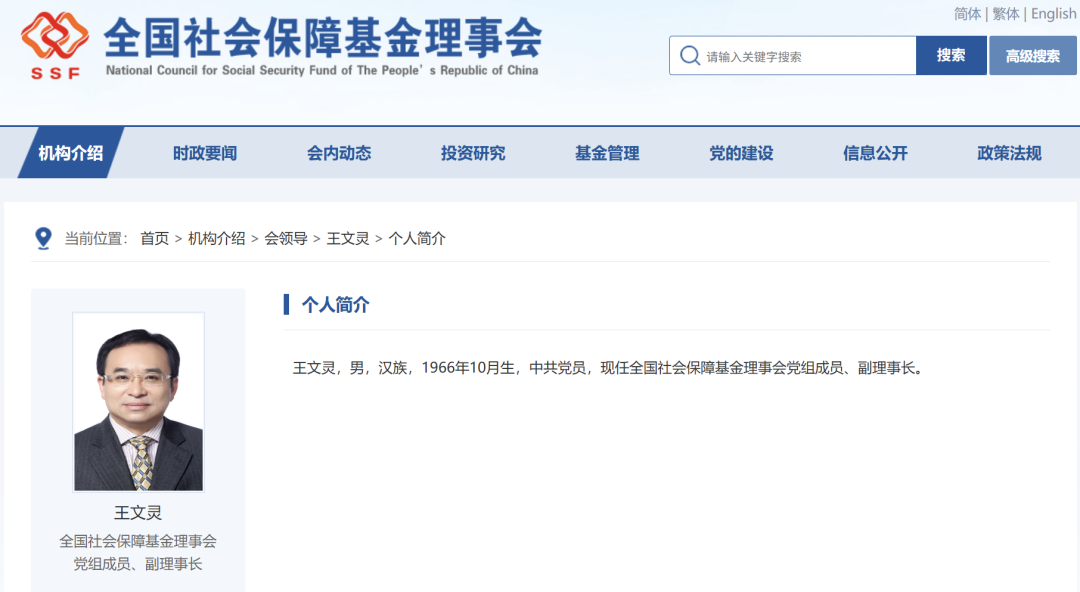Click the location pin icon beside 当前位置
The image size is (1080, 592).
(x=42, y=238)
